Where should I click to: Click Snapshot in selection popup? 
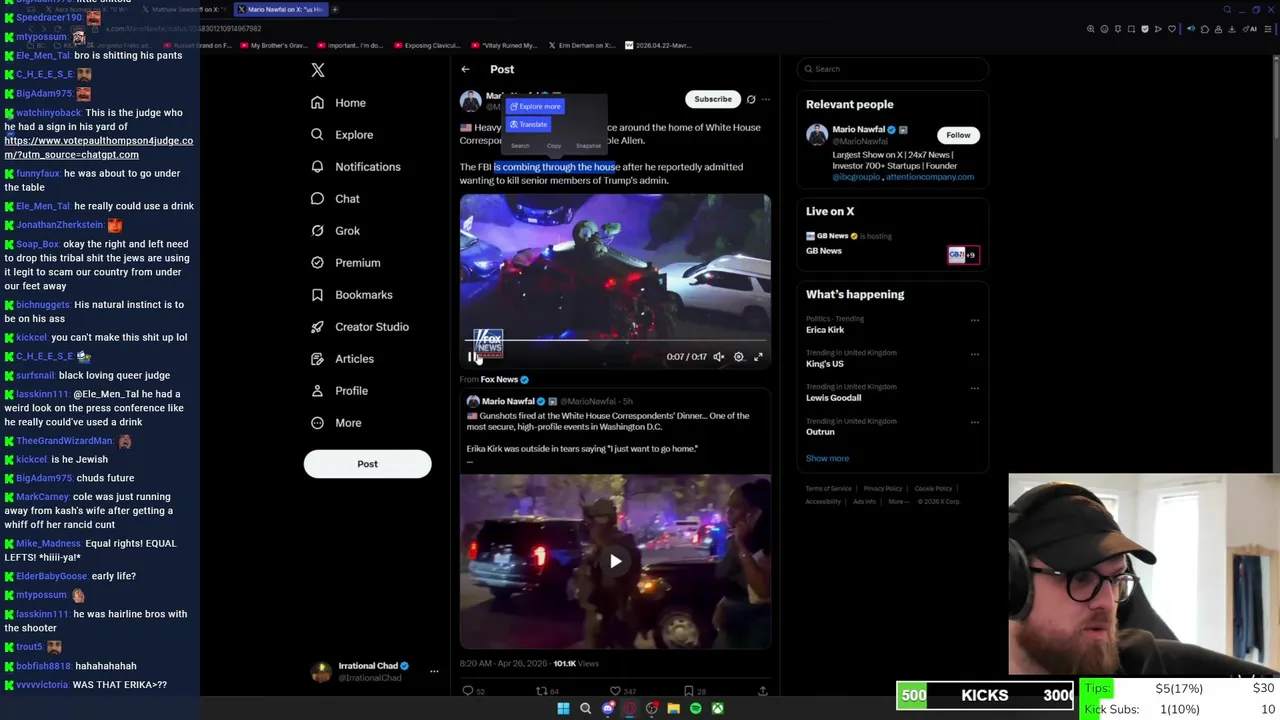point(589,146)
